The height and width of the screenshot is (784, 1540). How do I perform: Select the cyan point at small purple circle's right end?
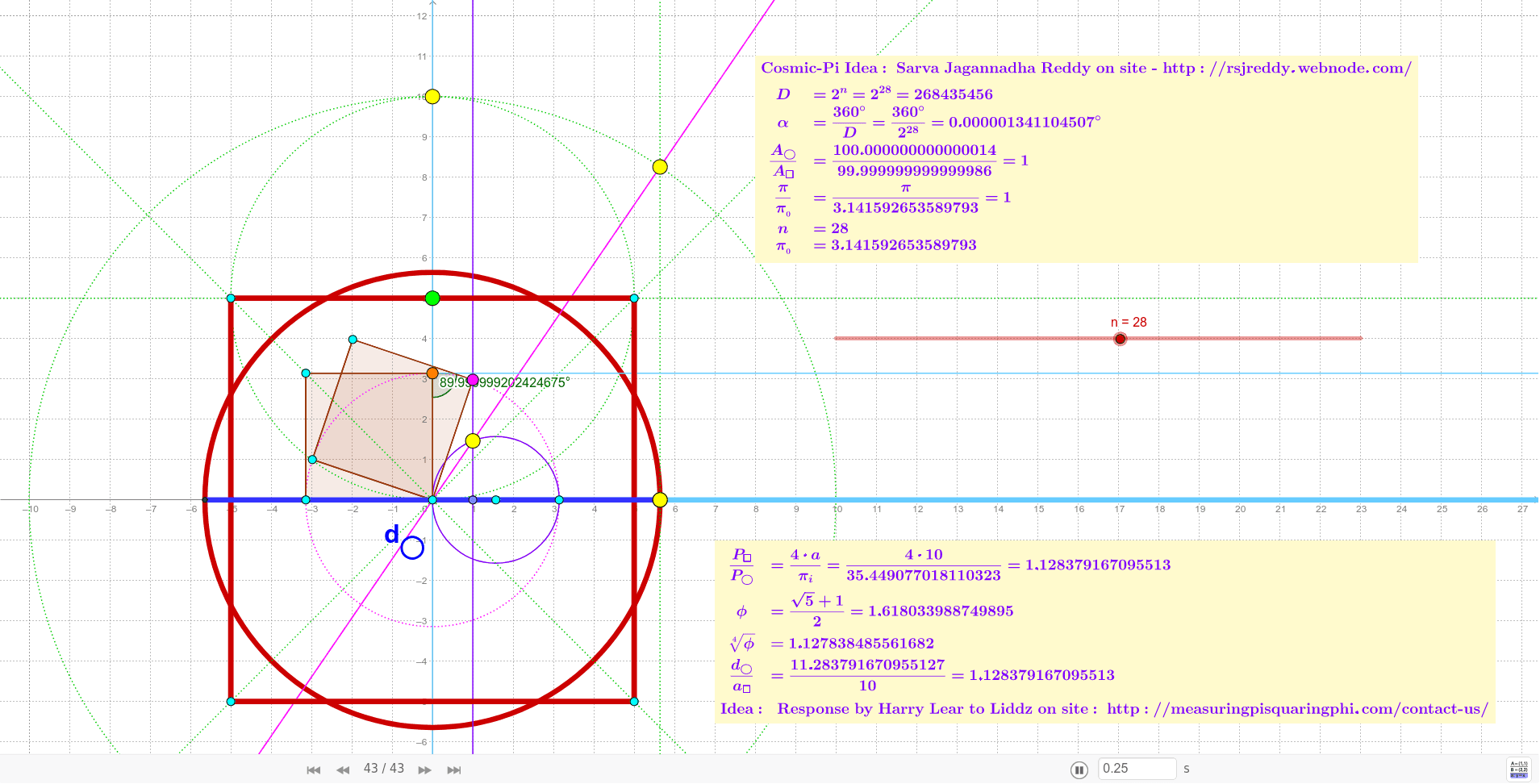[x=559, y=500]
